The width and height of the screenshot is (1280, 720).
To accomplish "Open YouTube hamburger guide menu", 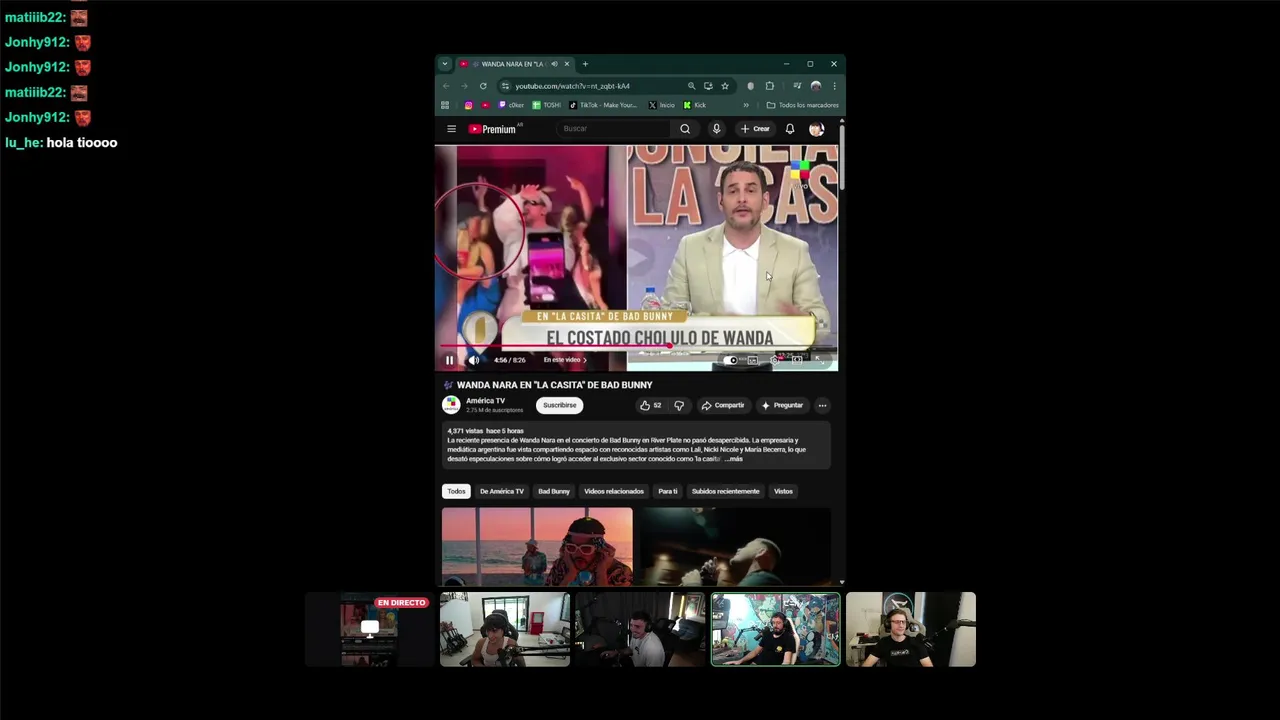I will [451, 129].
